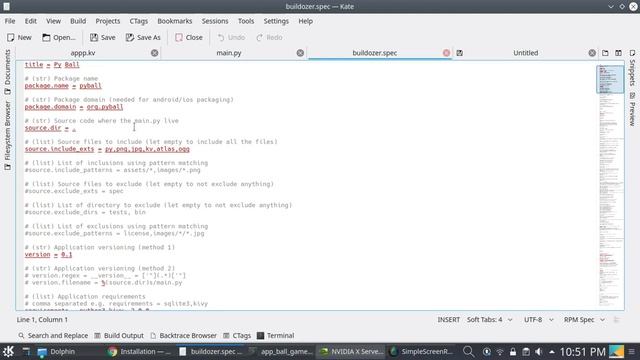
Task: Switch to NVIDIA X Server taskbar entry
Action: coord(351,351)
